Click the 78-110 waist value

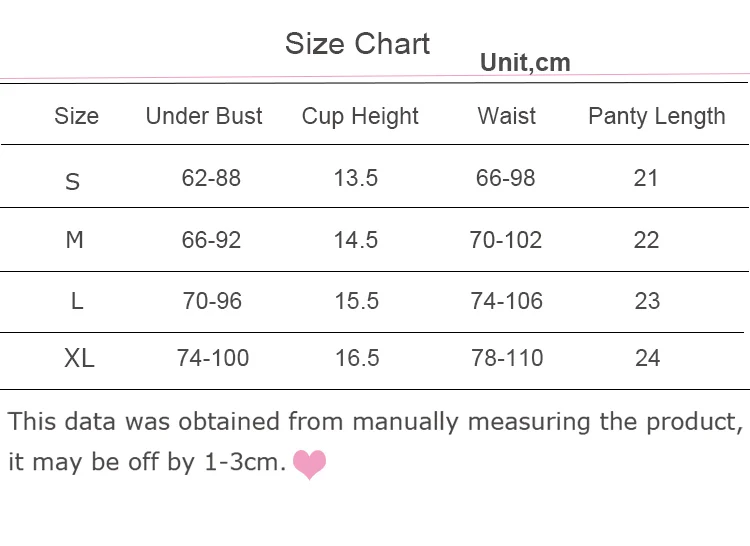[506, 358]
